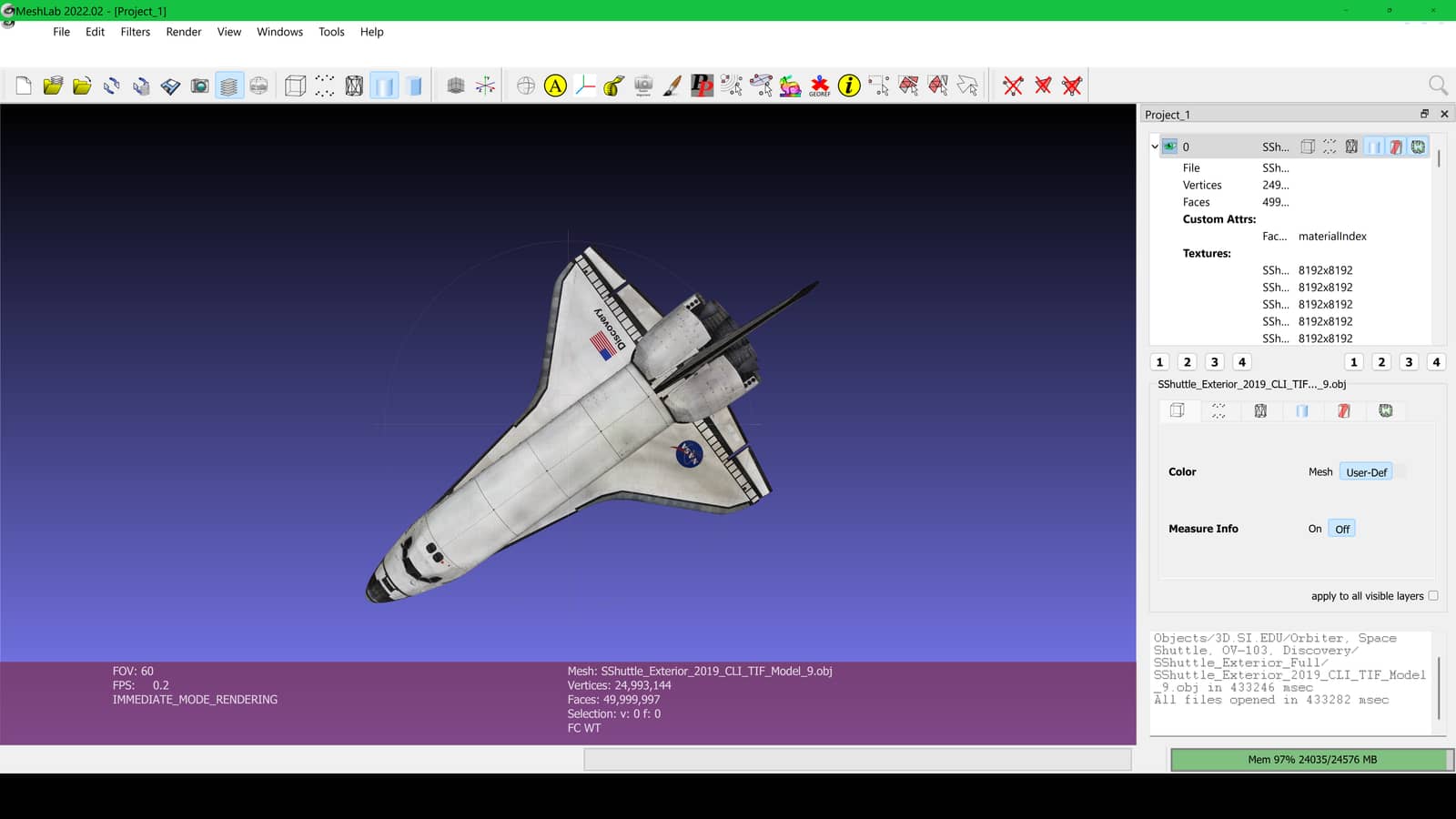Toggle wireframe icon in layer 0 row
Screen dimensions: 1456x819
pos(1351,147)
